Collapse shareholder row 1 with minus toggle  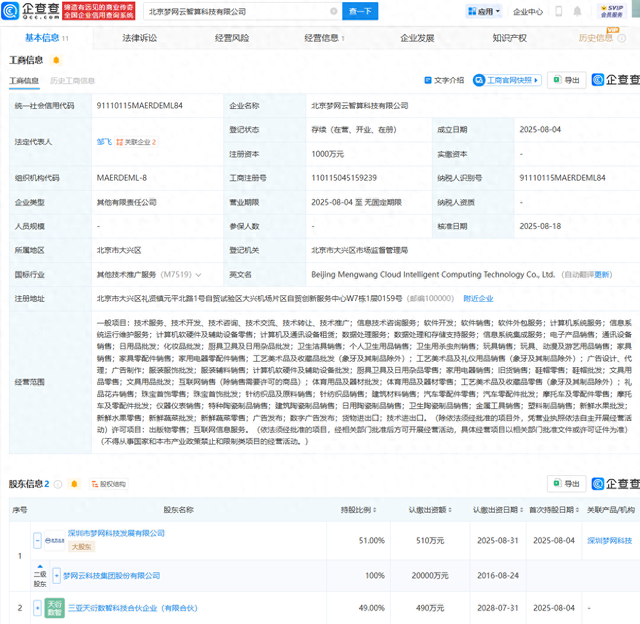click(x=37, y=540)
